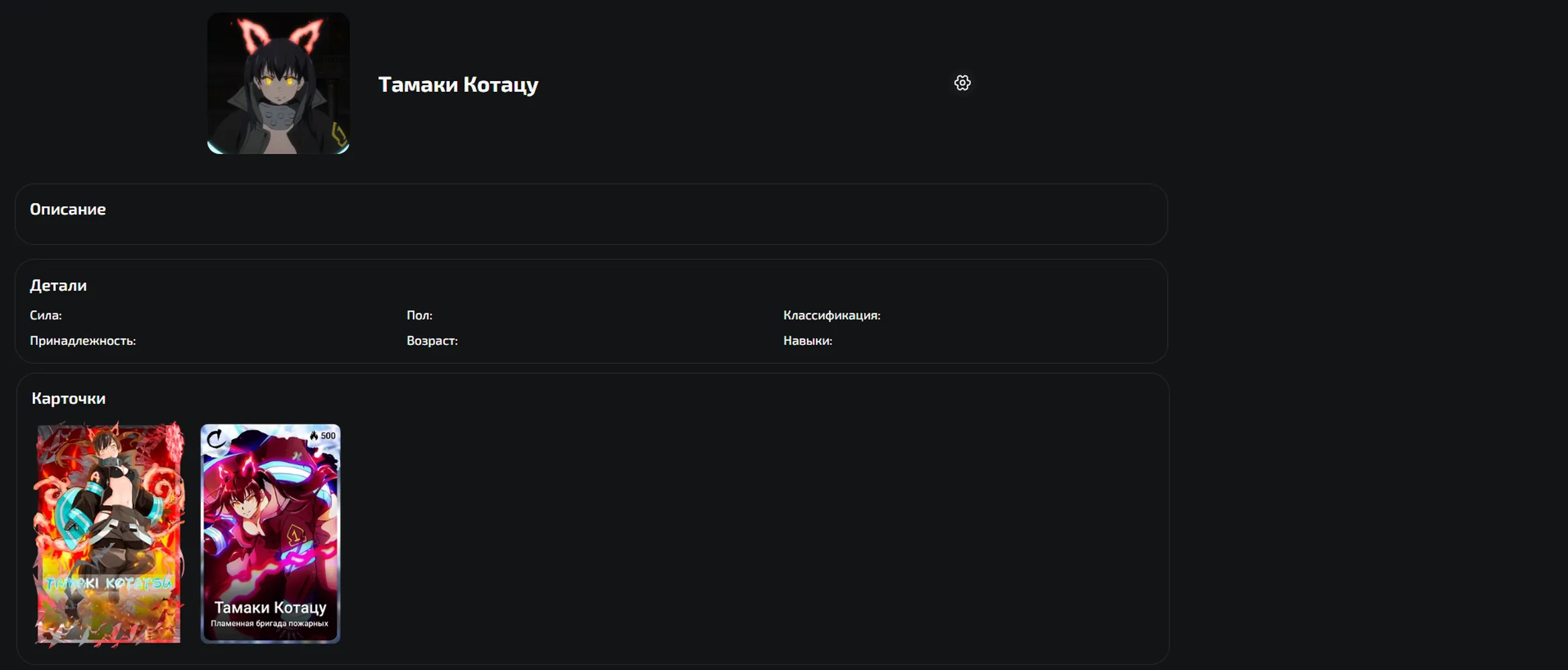1568x670 pixels.
Task: Click the Возраст: field label
Action: point(432,341)
